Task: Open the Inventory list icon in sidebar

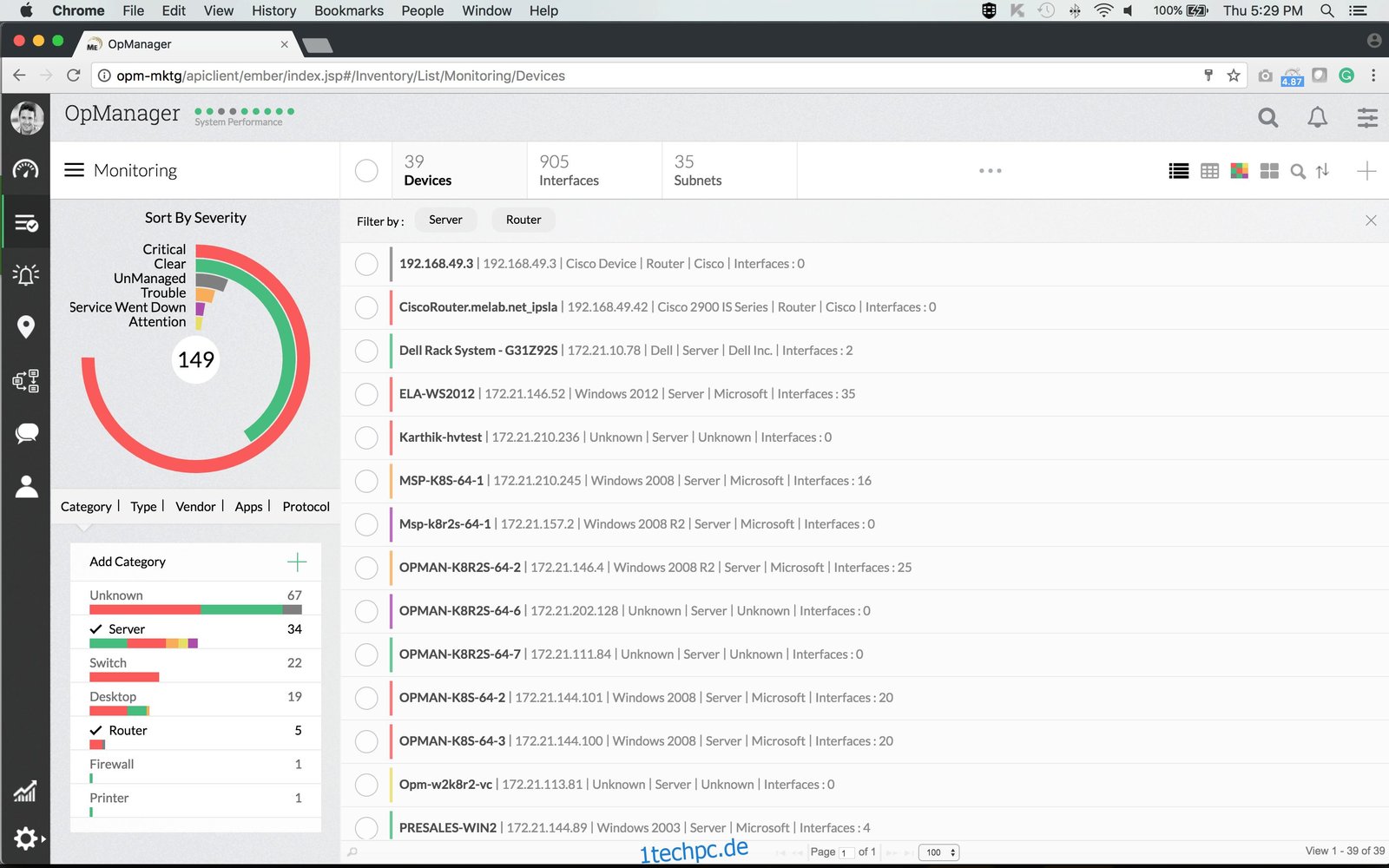Action: [x=26, y=223]
